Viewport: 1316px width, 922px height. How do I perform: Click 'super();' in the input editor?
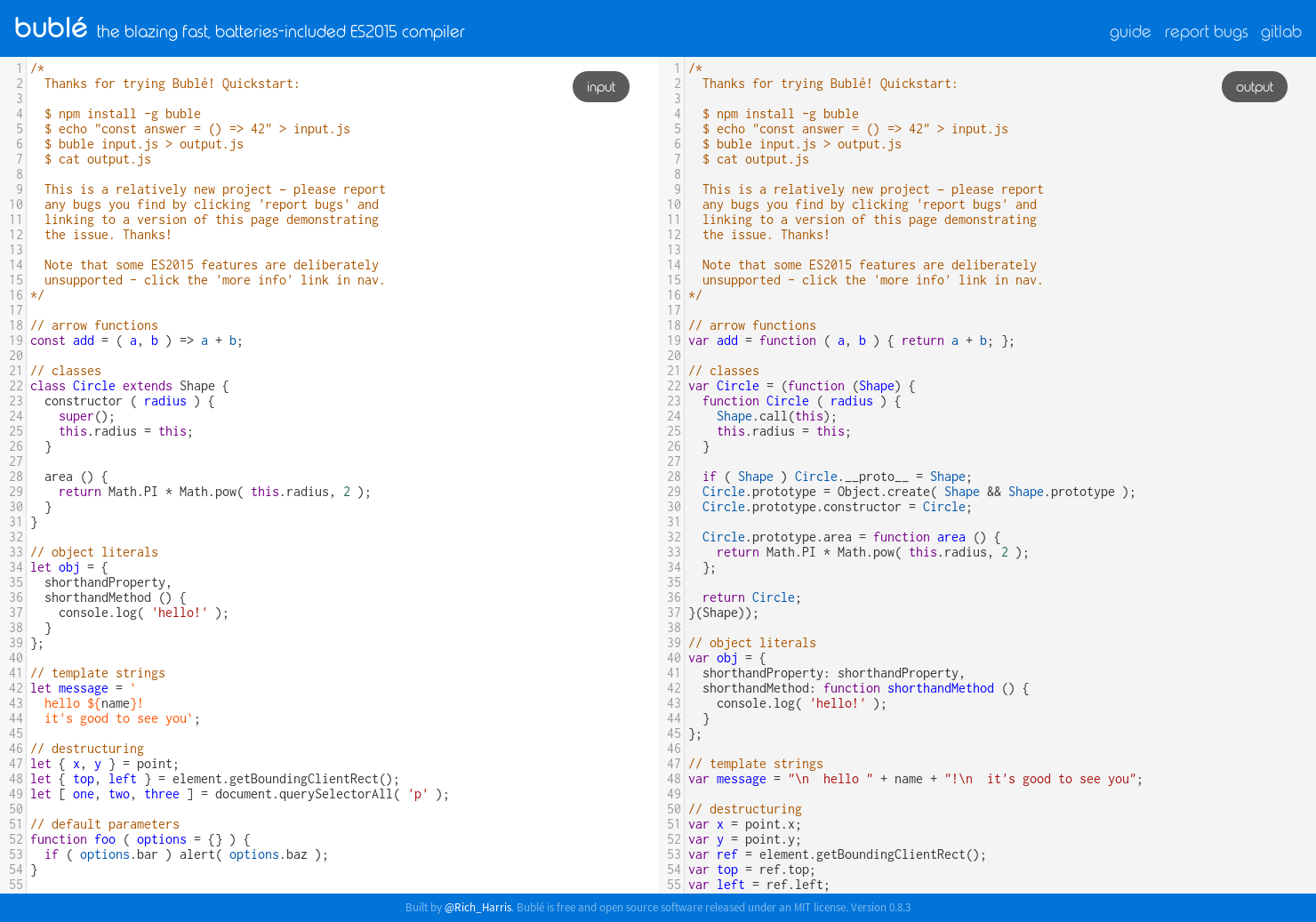87,416
